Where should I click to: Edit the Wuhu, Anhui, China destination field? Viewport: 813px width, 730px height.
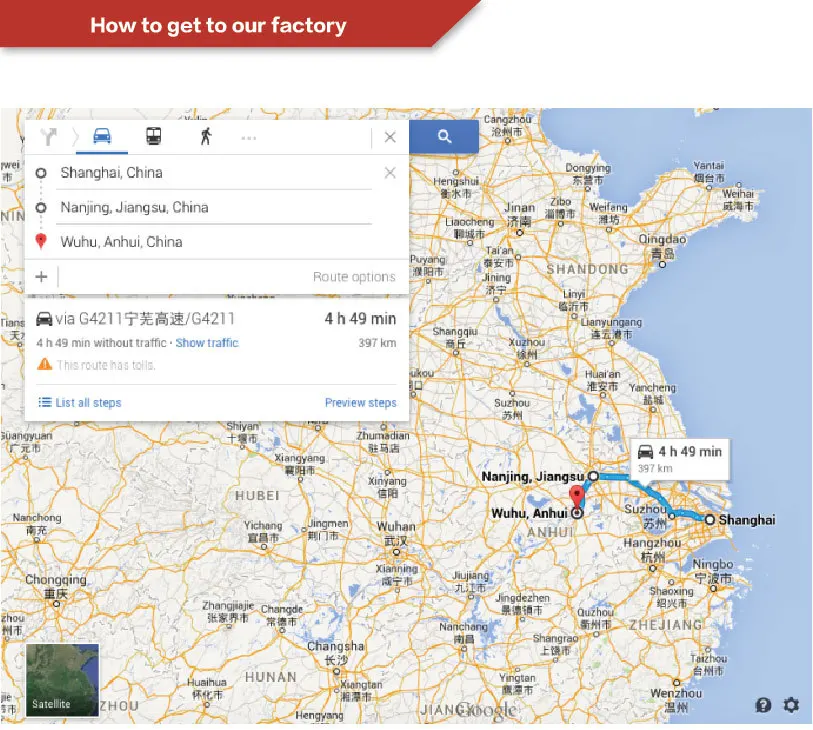214,242
